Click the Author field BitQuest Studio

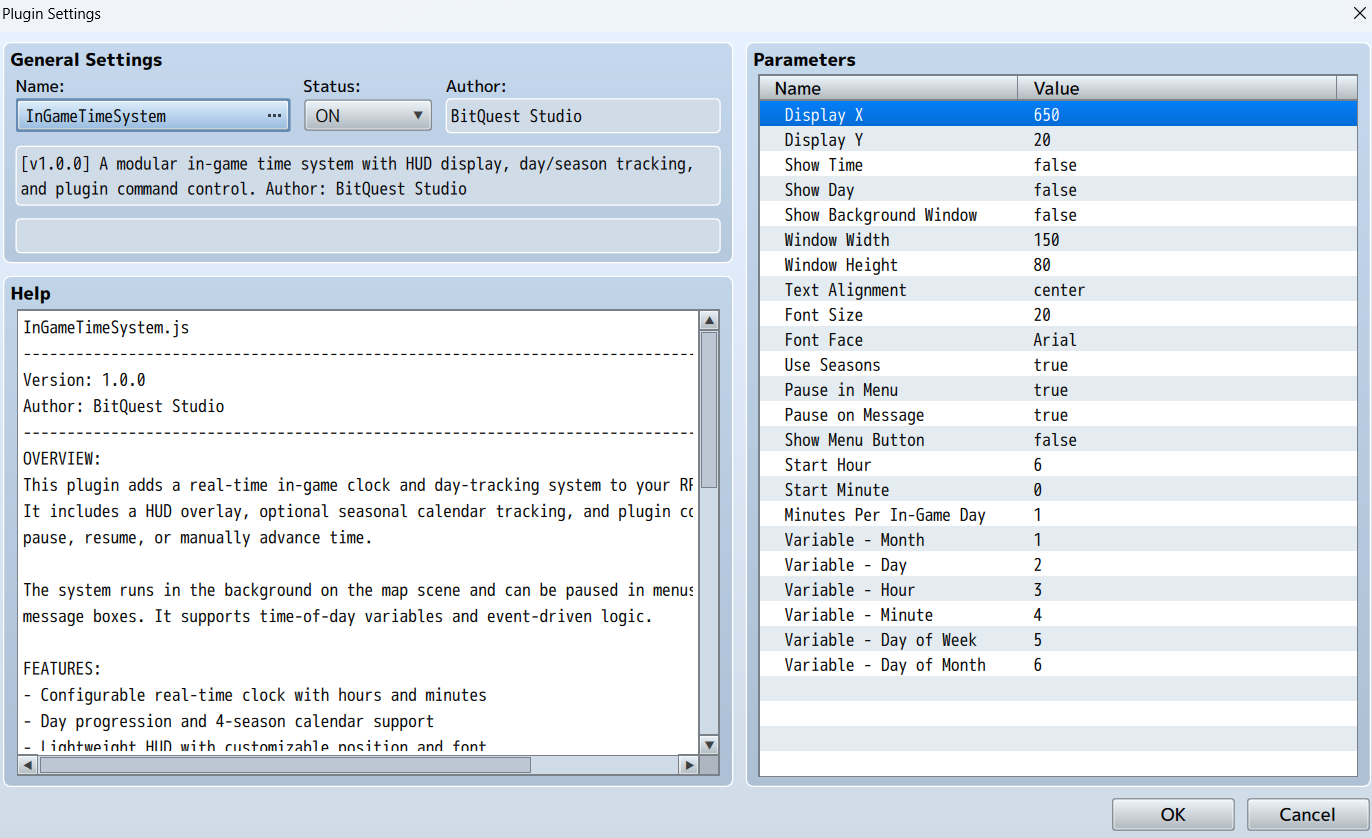583,116
